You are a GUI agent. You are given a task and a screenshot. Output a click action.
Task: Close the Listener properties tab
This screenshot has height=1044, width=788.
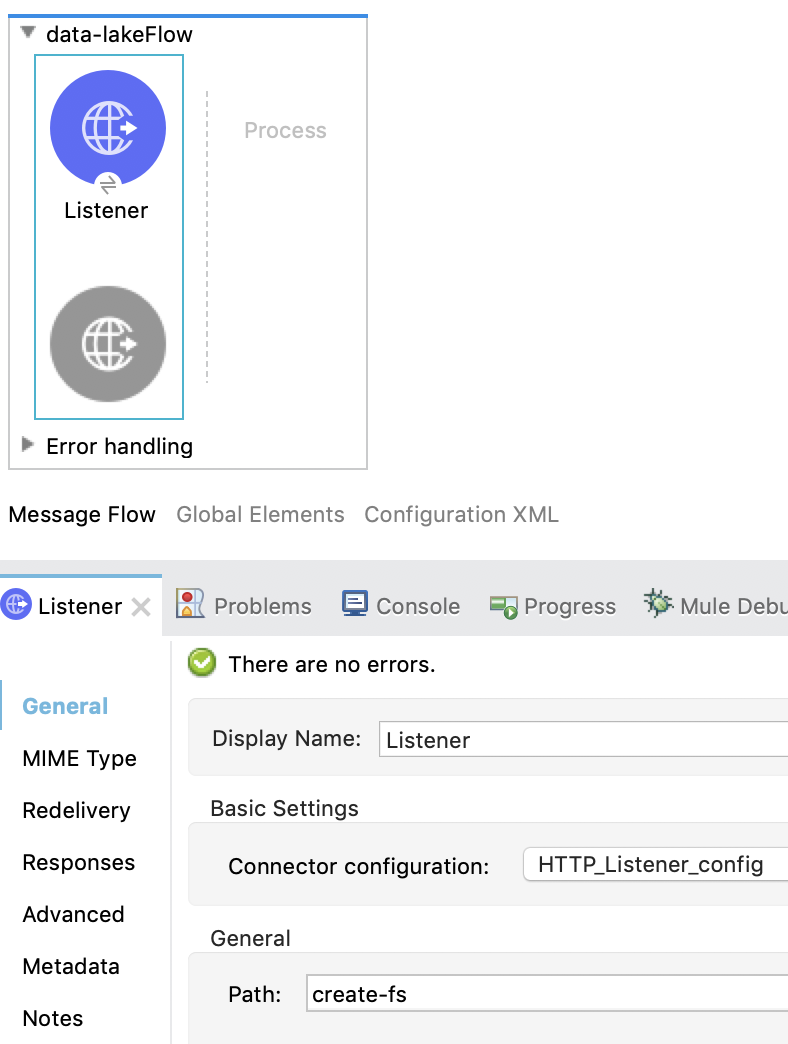tap(142, 606)
